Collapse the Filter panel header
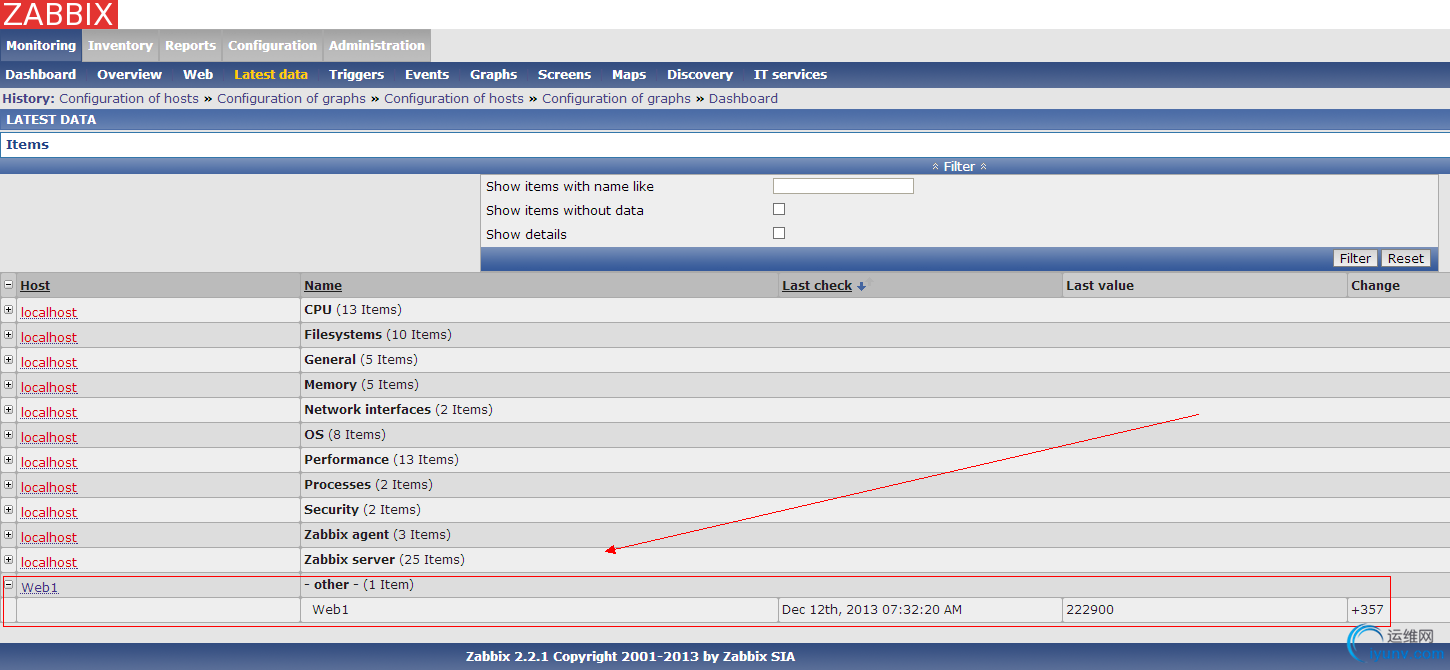The image size is (1450, 670). click(959, 166)
